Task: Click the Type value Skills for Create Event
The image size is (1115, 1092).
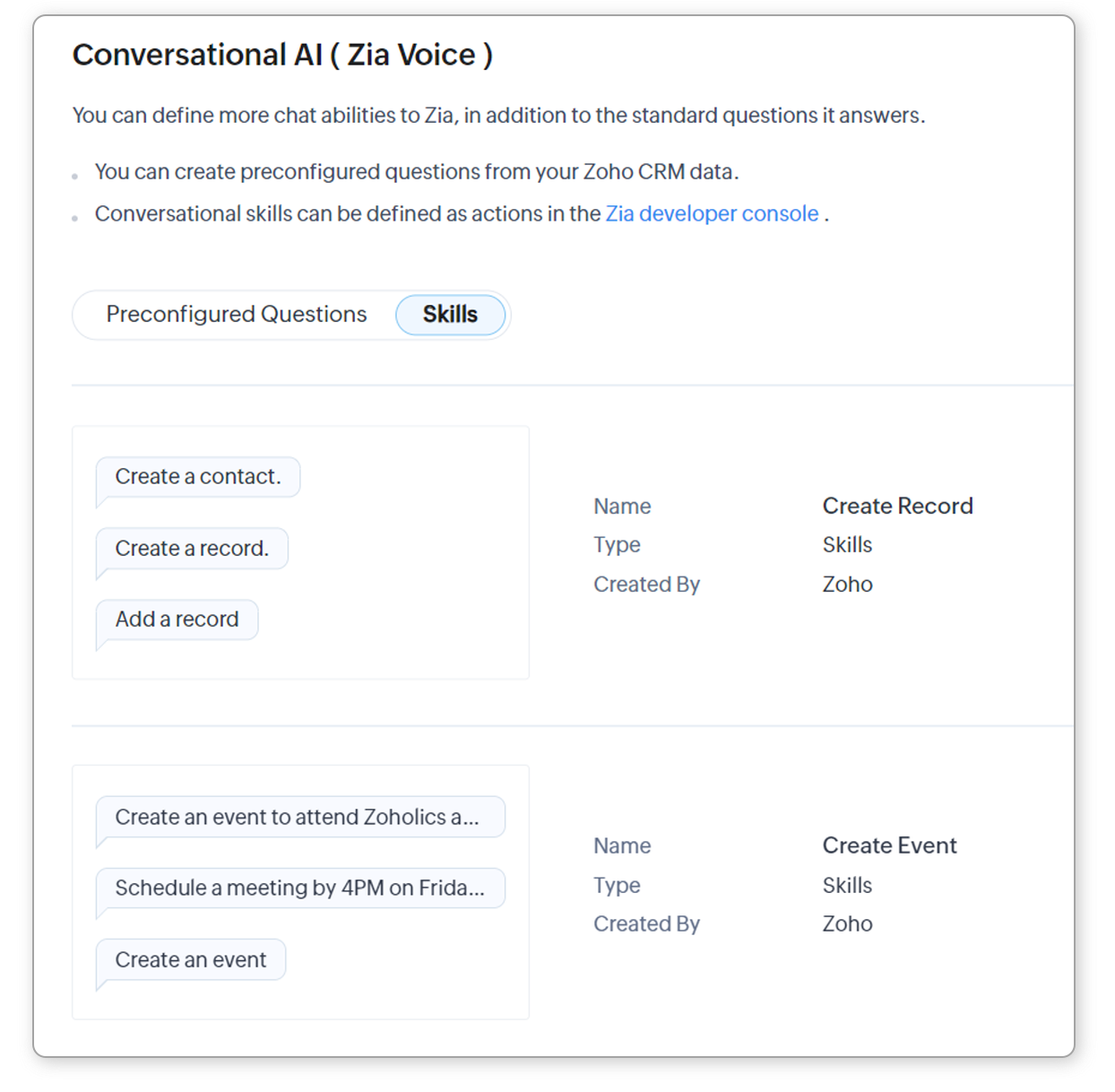Action: 847,885
